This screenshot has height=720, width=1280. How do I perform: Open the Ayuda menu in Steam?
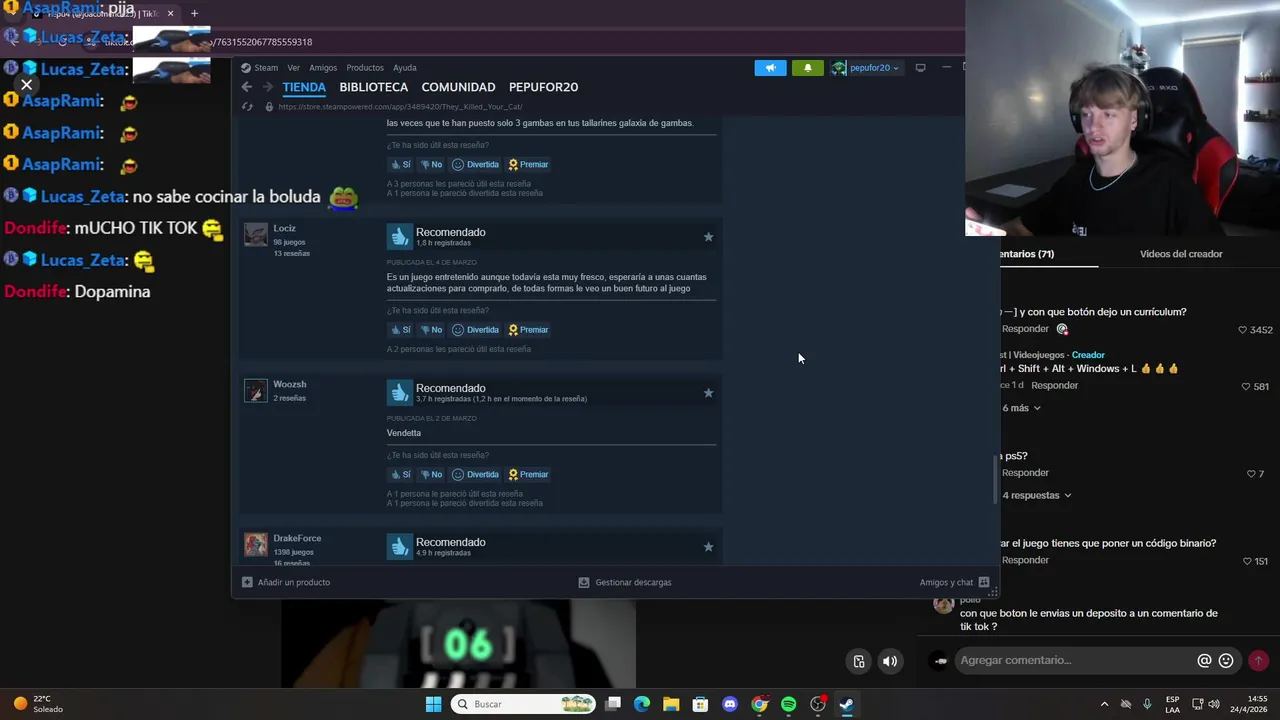pyautogui.click(x=405, y=68)
